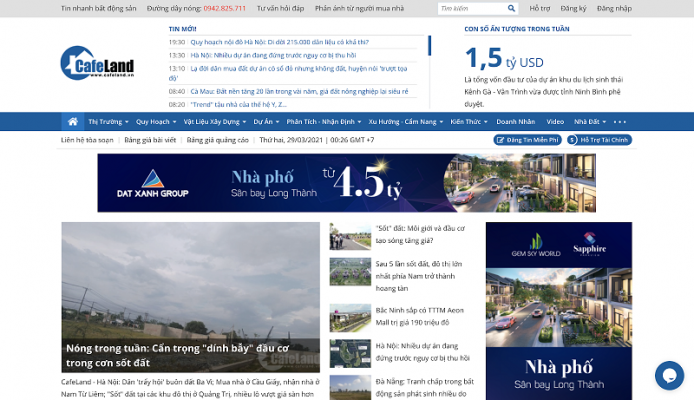The width and height of the screenshot is (694, 400).
Task: Click the home icon in navigation bar
Action: point(72,121)
